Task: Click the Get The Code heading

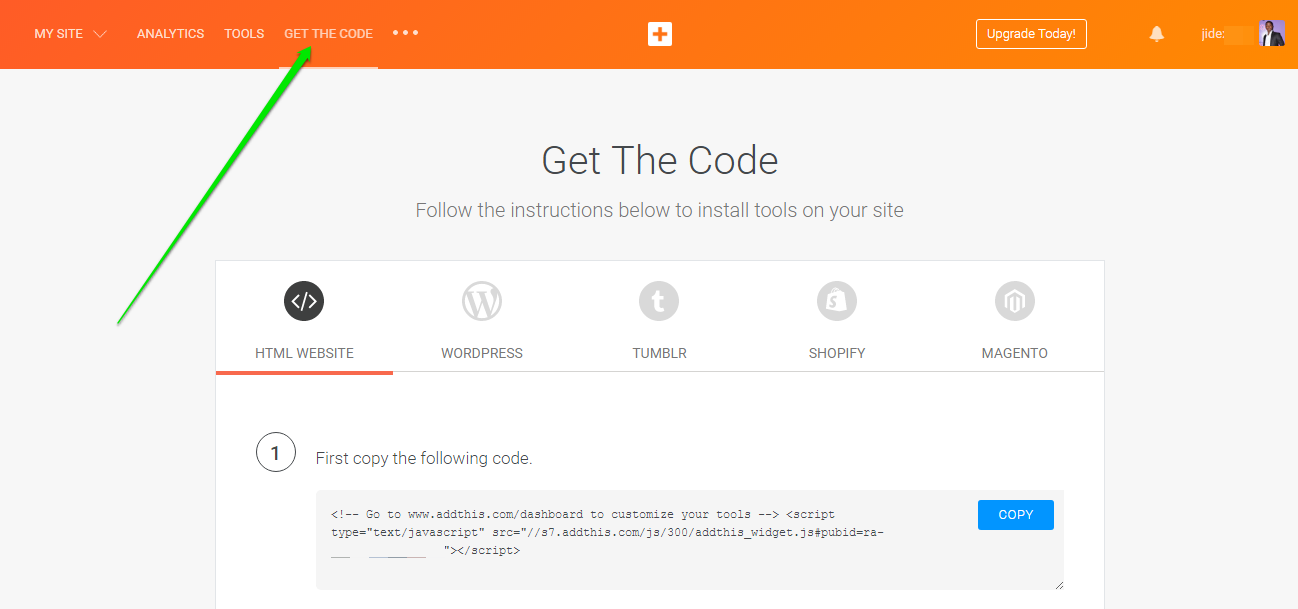Action: click(x=660, y=160)
